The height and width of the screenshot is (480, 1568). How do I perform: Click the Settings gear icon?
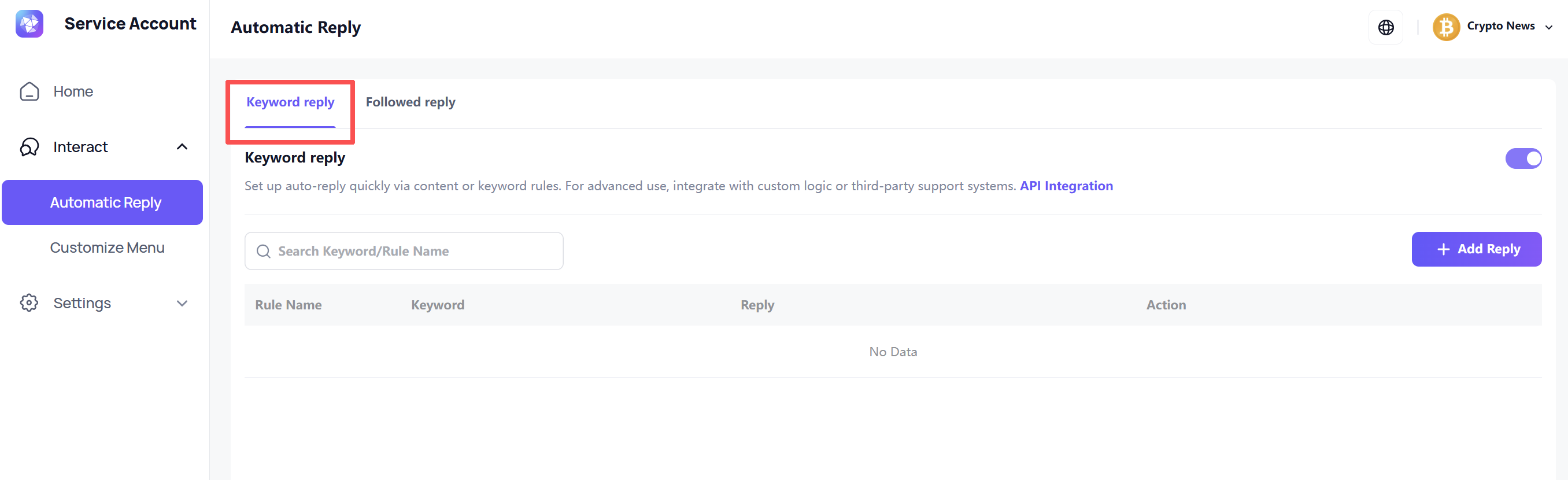[x=29, y=302]
